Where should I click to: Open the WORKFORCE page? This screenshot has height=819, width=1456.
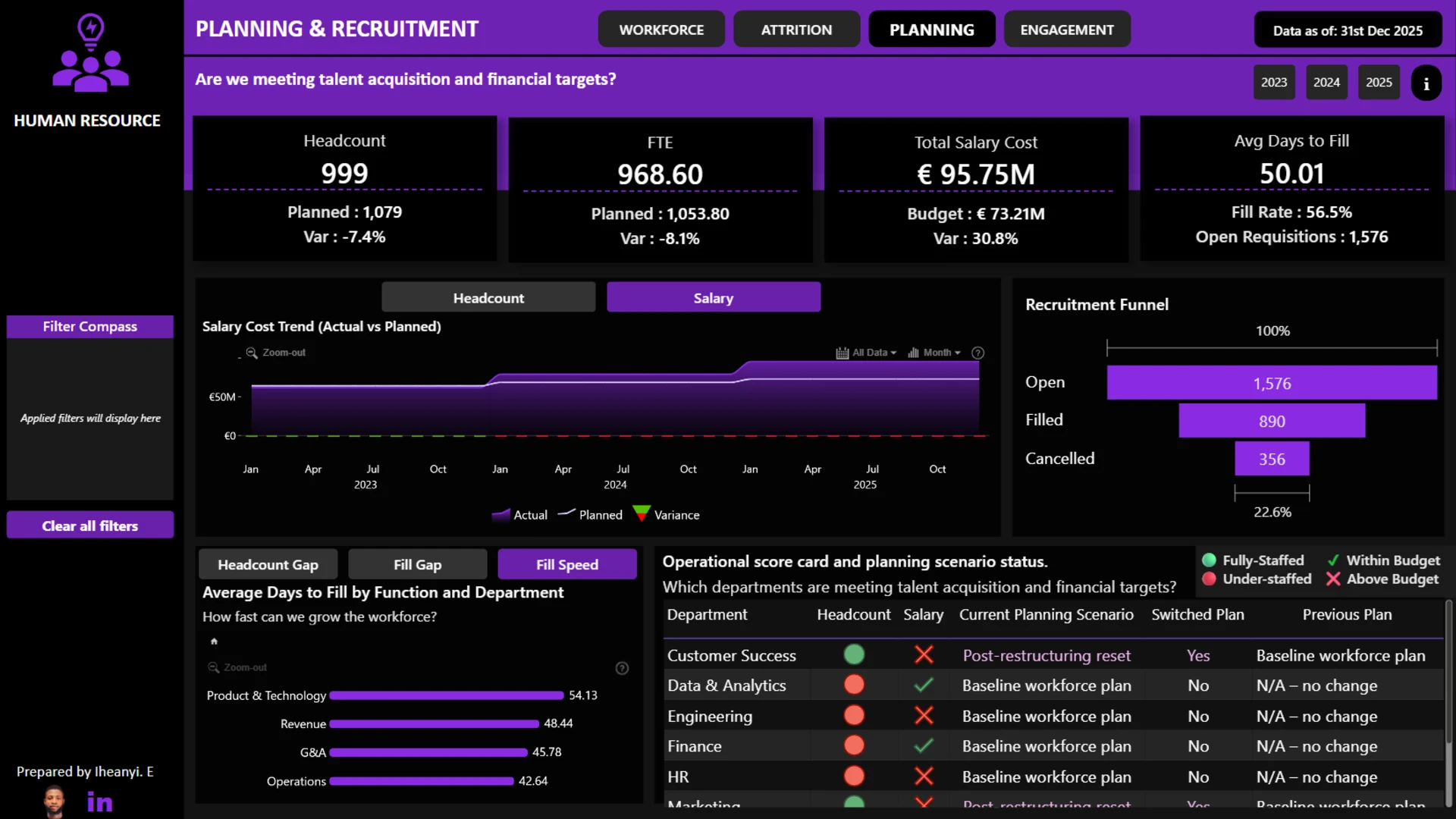661,30
